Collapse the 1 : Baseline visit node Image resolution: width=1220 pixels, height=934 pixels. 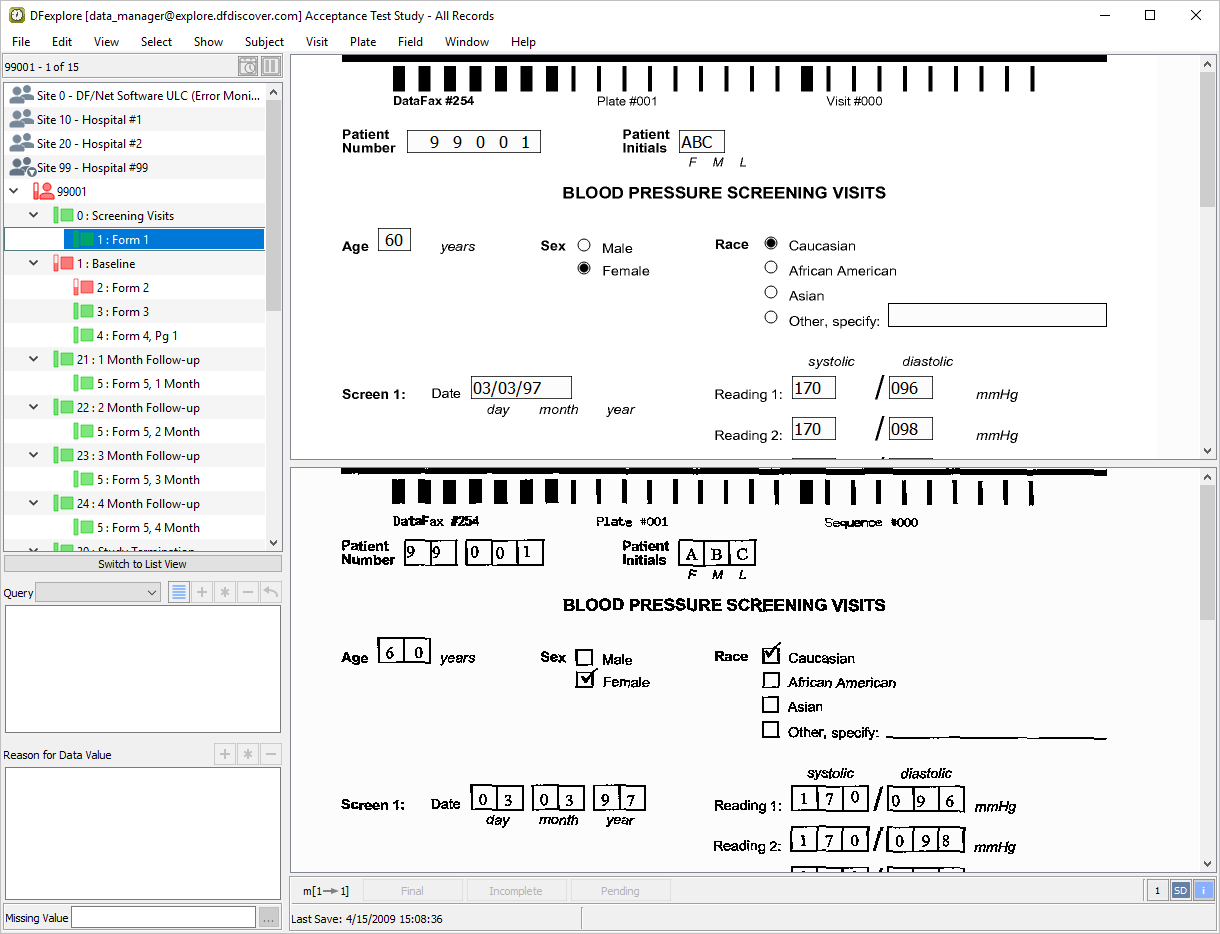pos(34,264)
